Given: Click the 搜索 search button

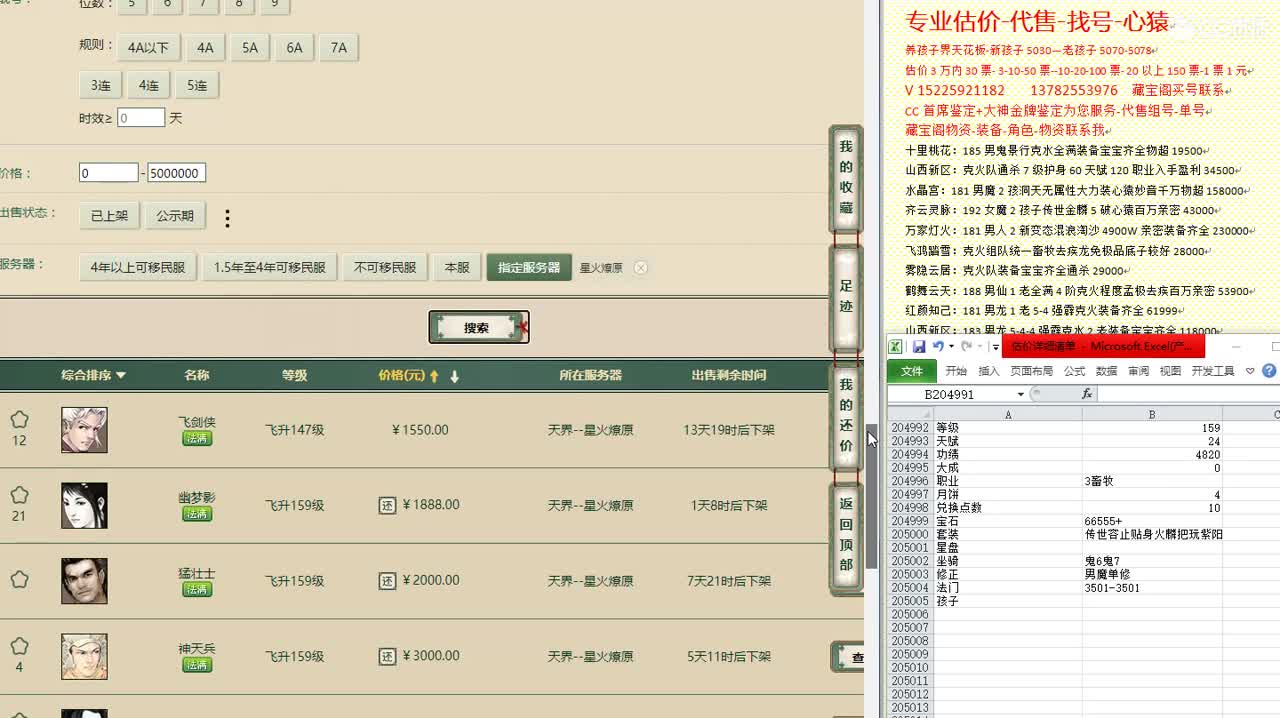Looking at the screenshot, I should coord(478,327).
